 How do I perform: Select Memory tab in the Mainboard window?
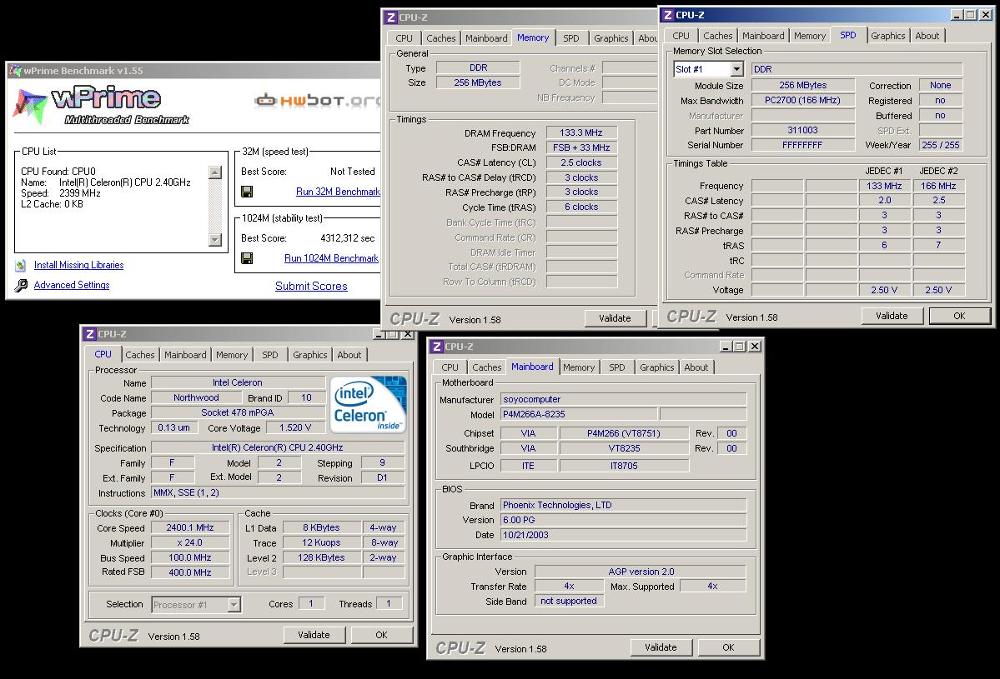point(579,367)
